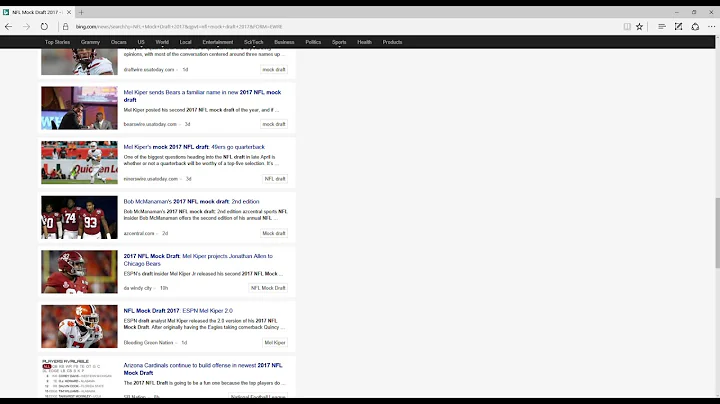Viewport: 720px width, 404px height.
Task: Click the 'NFL draft' tag for ninerswire article
Action: pyautogui.click(x=275, y=179)
